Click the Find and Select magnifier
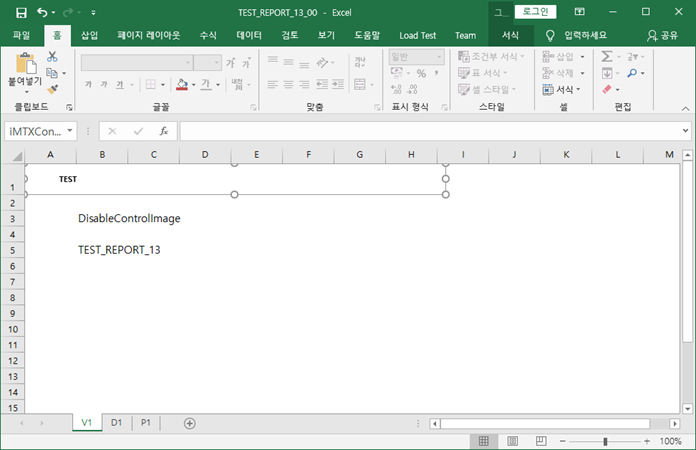 [634, 73]
